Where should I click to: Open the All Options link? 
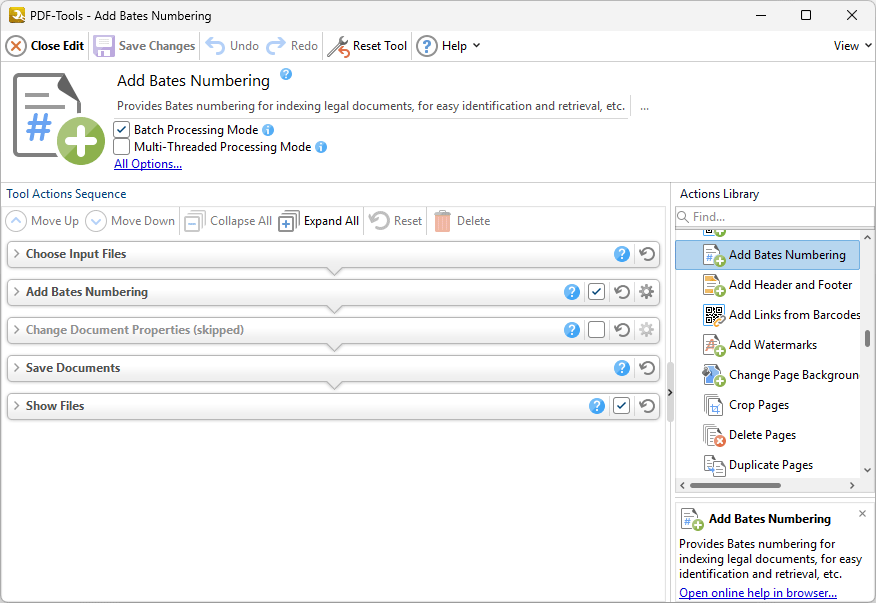point(148,164)
